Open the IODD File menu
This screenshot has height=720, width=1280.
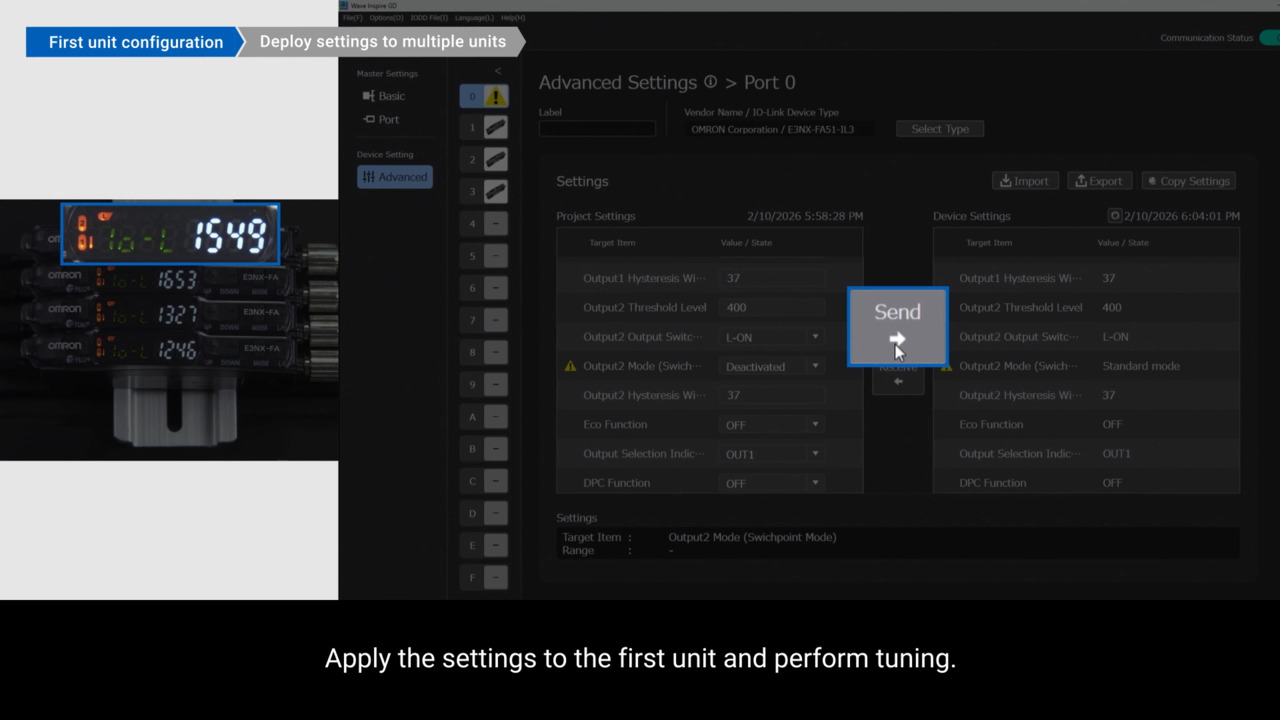coord(428,18)
